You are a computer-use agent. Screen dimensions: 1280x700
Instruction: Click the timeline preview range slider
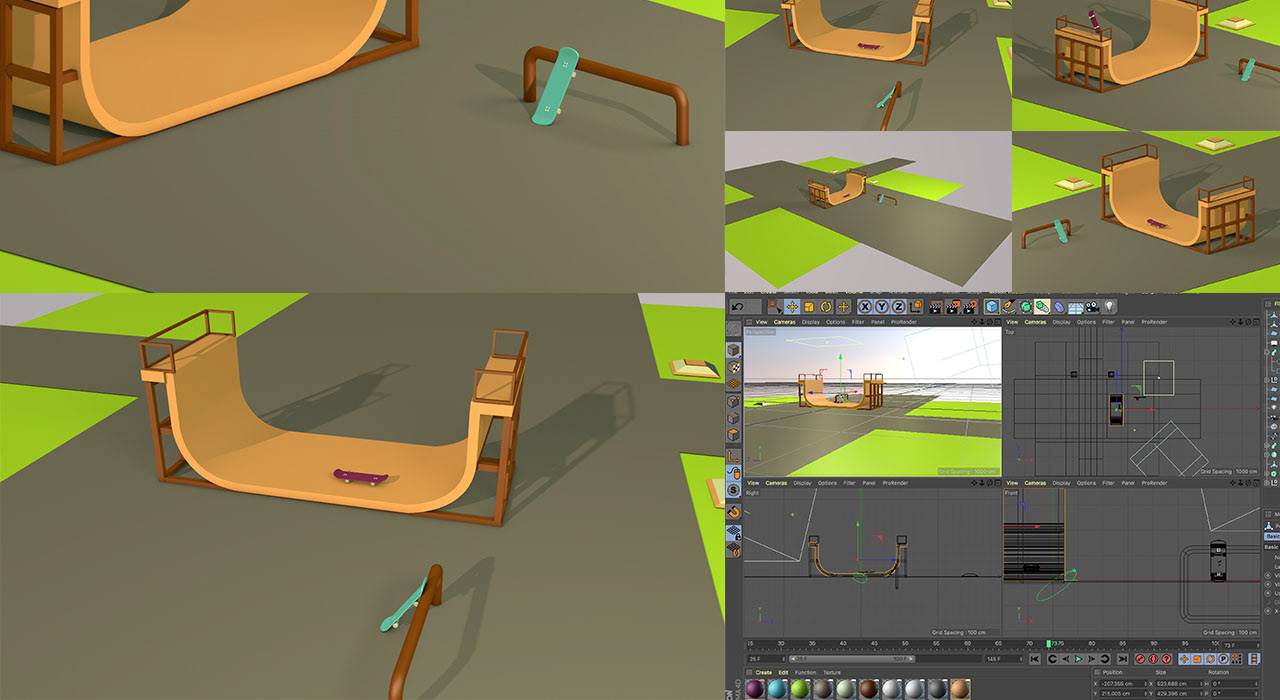[x=852, y=659]
